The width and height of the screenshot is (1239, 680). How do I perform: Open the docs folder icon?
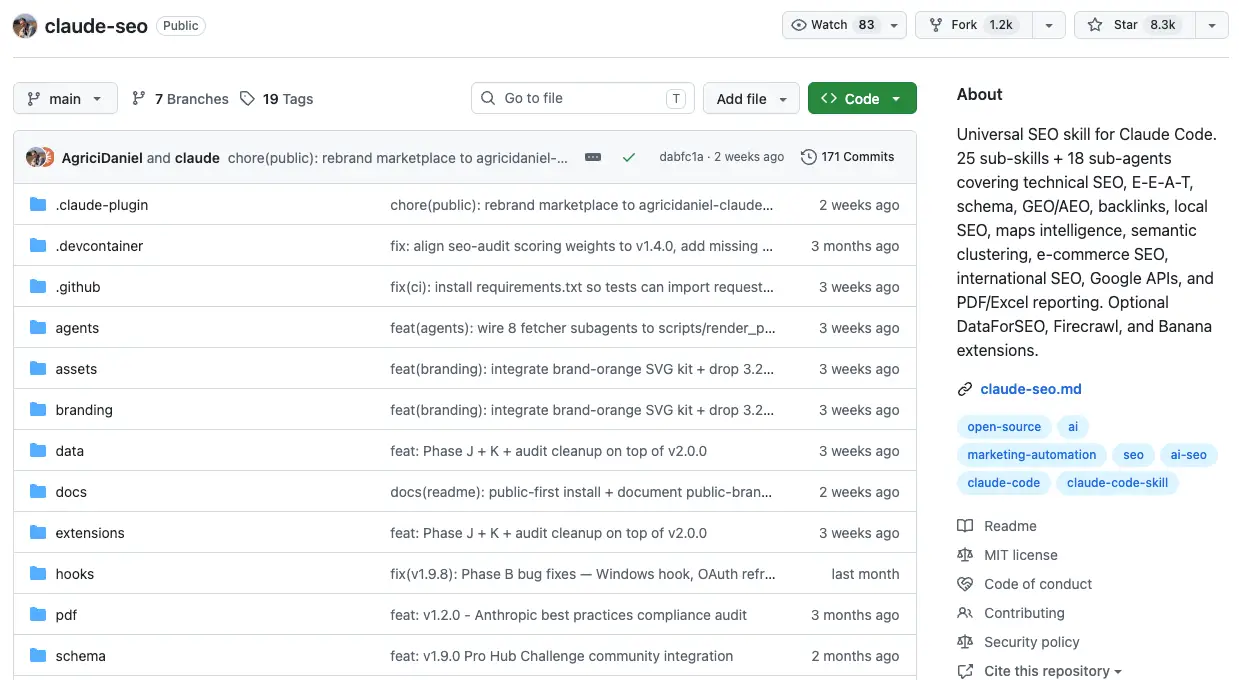[x=38, y=492]
